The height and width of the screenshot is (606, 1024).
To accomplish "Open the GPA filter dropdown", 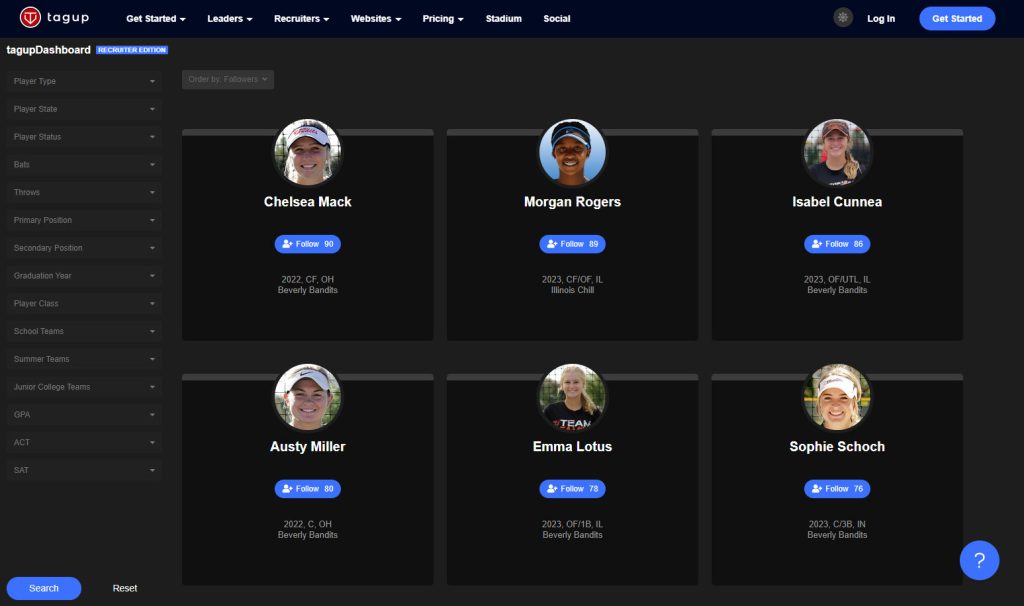I will point(84,414).
